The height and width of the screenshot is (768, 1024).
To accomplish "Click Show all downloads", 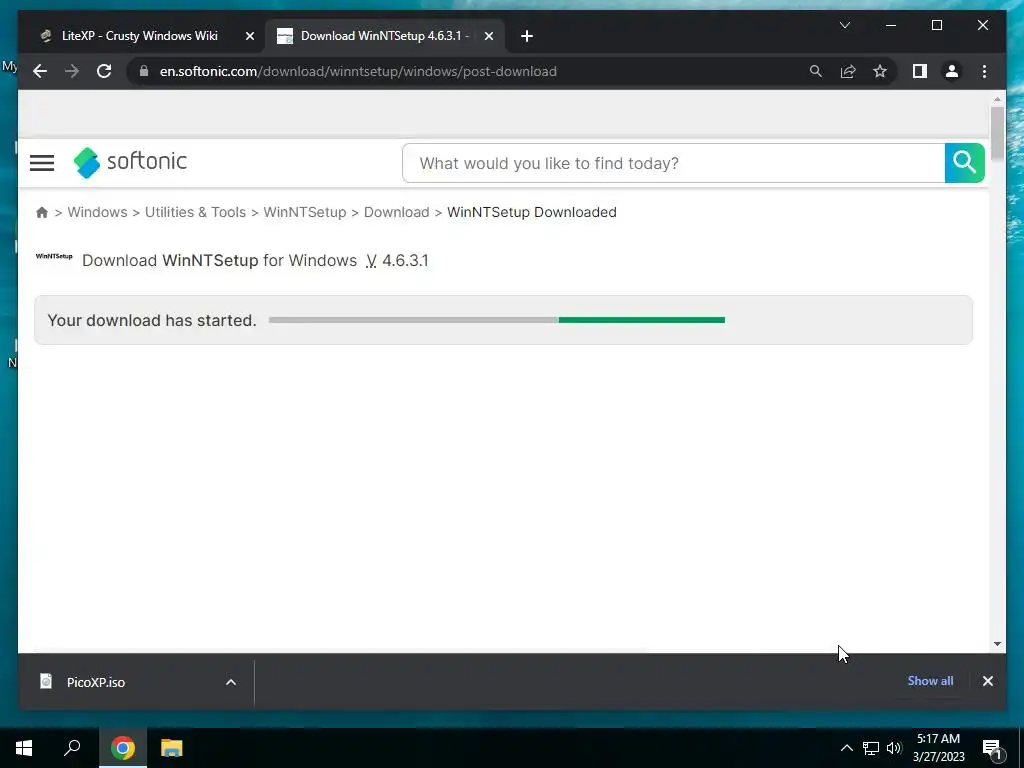I will 930,680.
